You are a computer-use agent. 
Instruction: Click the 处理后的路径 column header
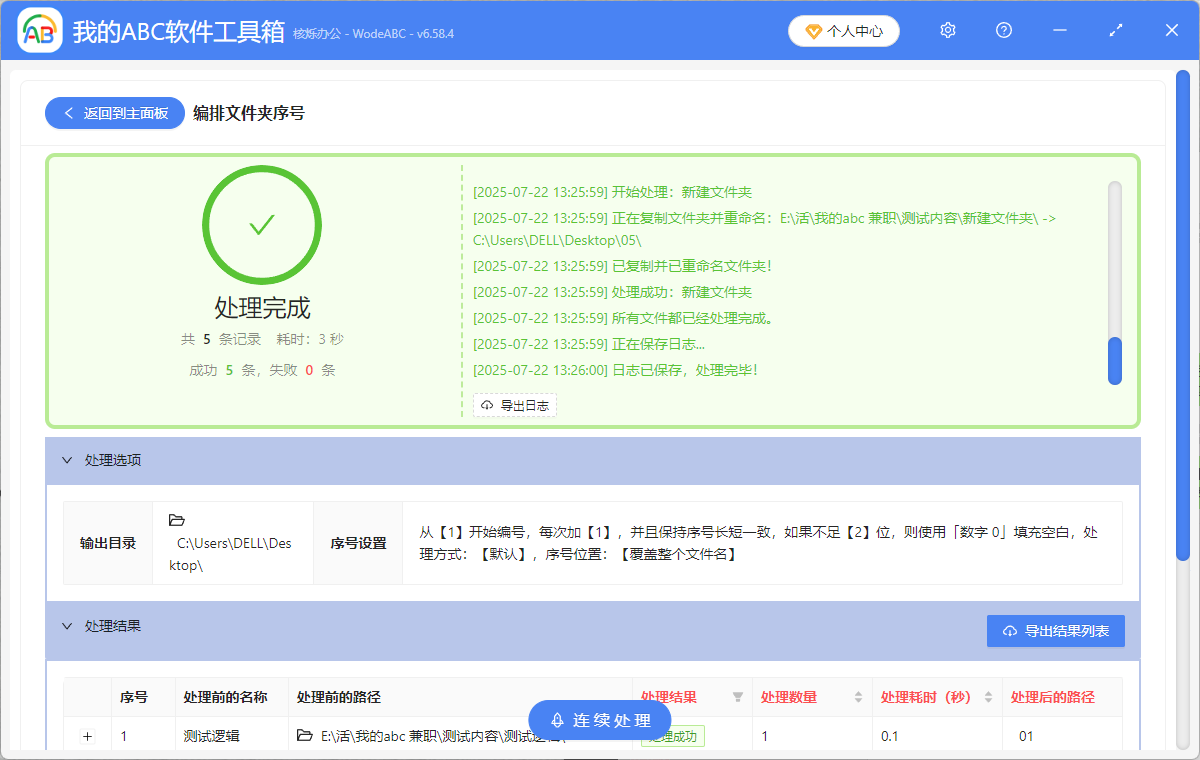pos(1052,697)
